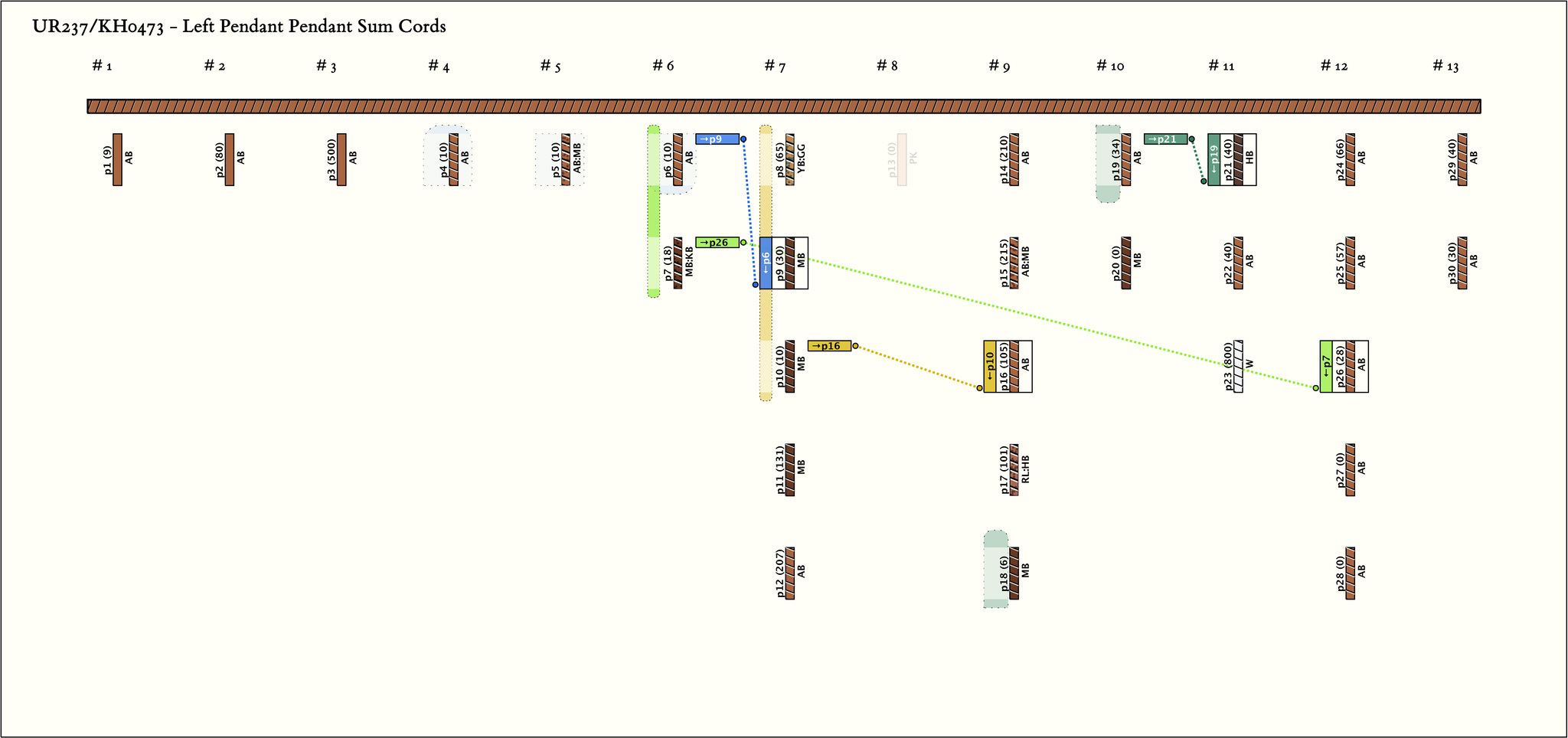Select the ←p7 green incoming marker

pyautogui.click(x=1326, y=367)
